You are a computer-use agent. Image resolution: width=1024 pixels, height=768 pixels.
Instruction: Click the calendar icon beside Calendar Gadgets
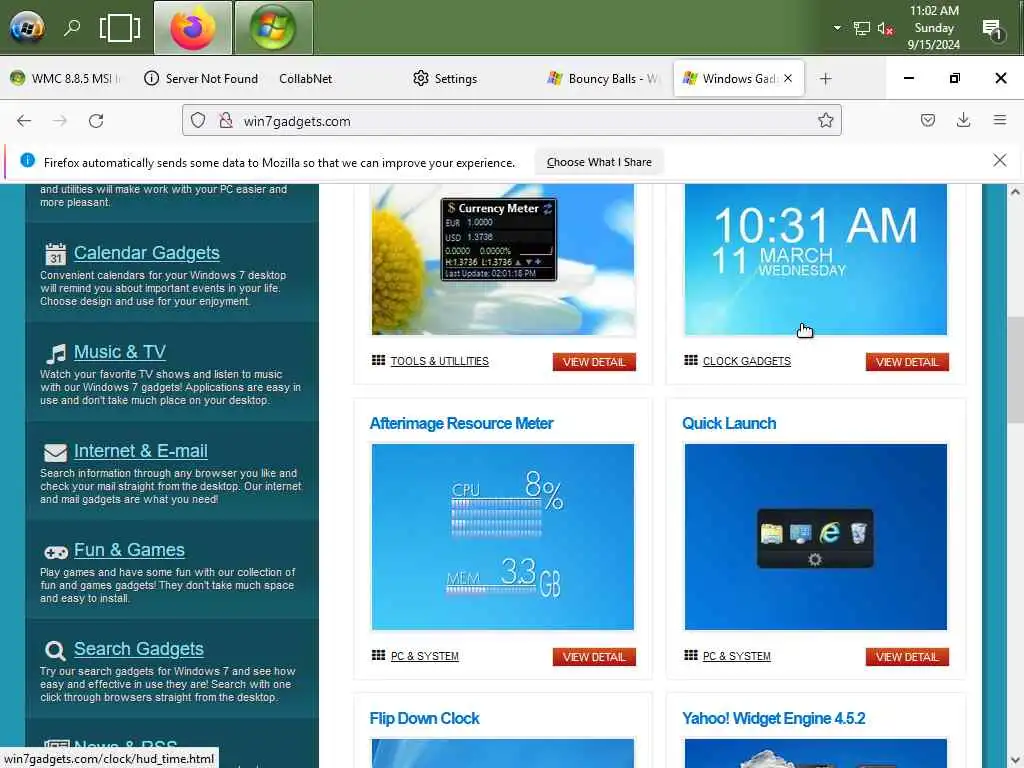[x=56, y=254]
